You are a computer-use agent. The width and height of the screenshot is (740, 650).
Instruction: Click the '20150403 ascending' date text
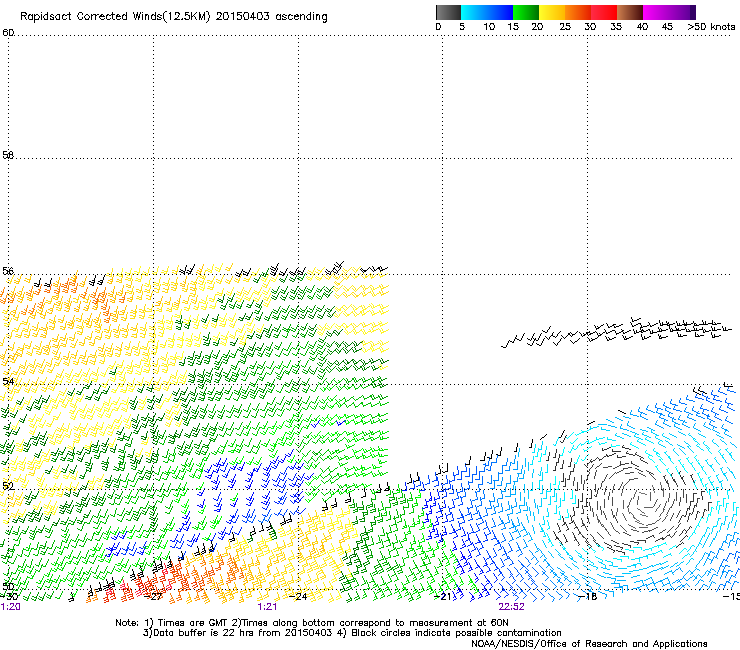(x=271, y=17)
